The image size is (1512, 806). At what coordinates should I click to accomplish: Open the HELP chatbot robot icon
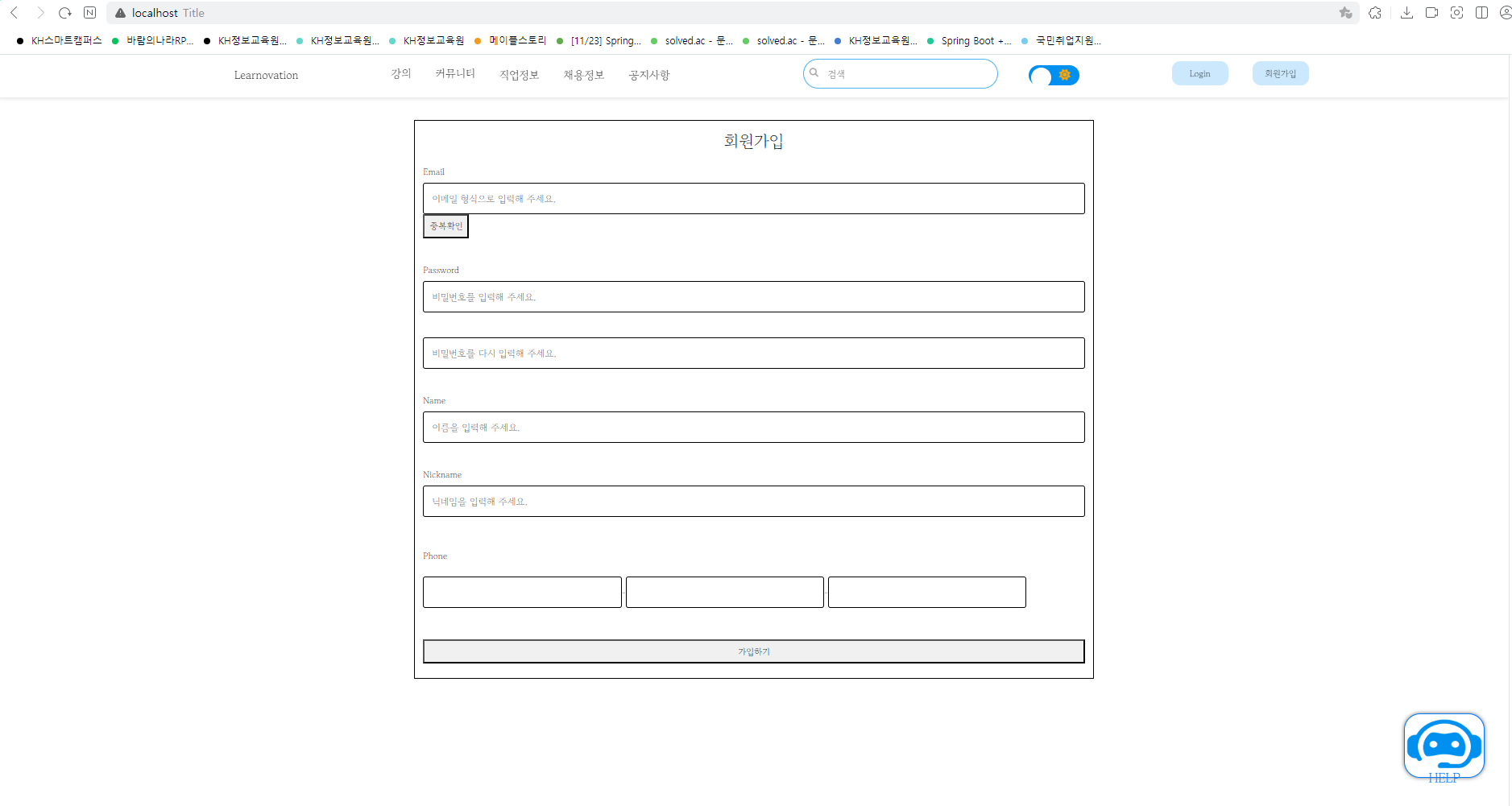1444,745
